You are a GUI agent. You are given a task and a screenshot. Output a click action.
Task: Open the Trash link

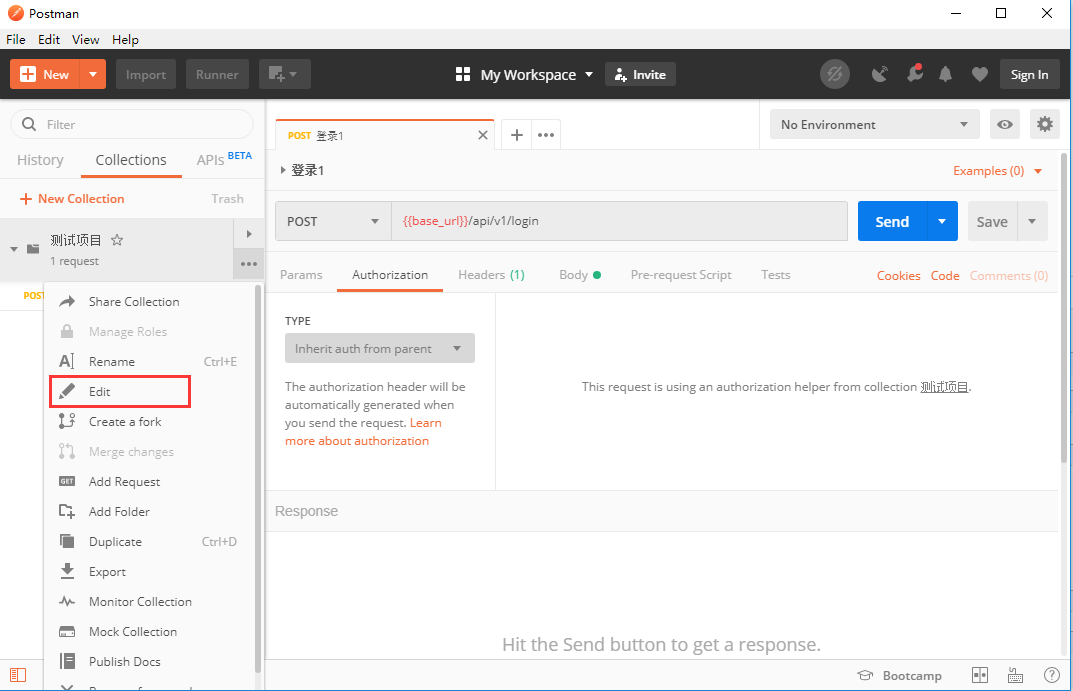coord(227,198)
